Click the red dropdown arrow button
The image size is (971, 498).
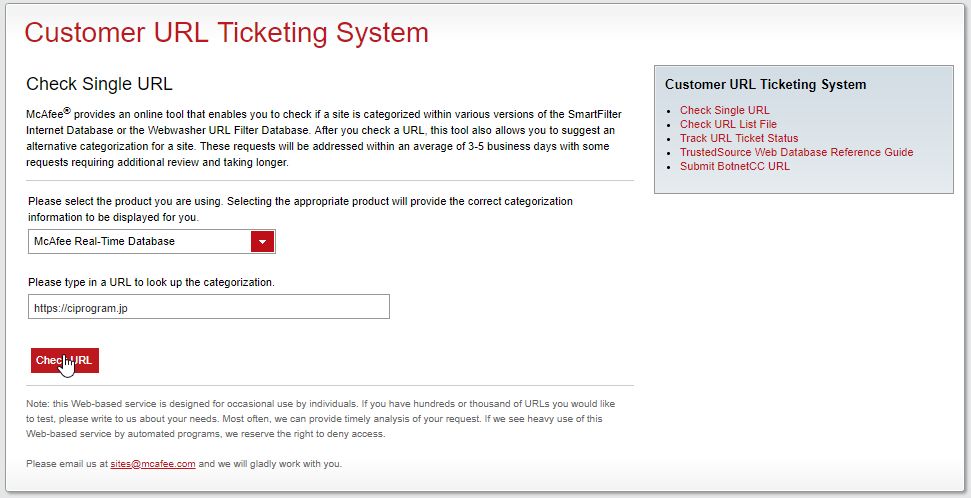pos(263,242)
